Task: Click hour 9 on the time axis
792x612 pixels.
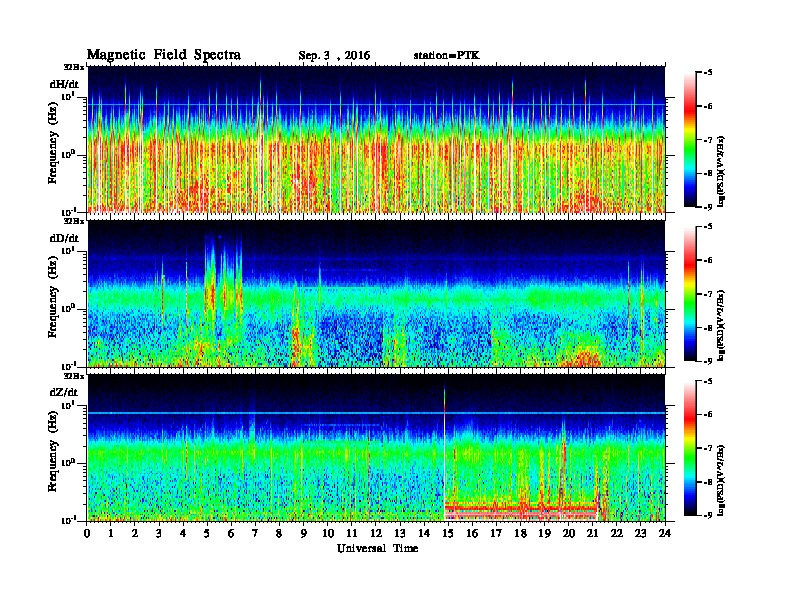Action: coord(304,533)
